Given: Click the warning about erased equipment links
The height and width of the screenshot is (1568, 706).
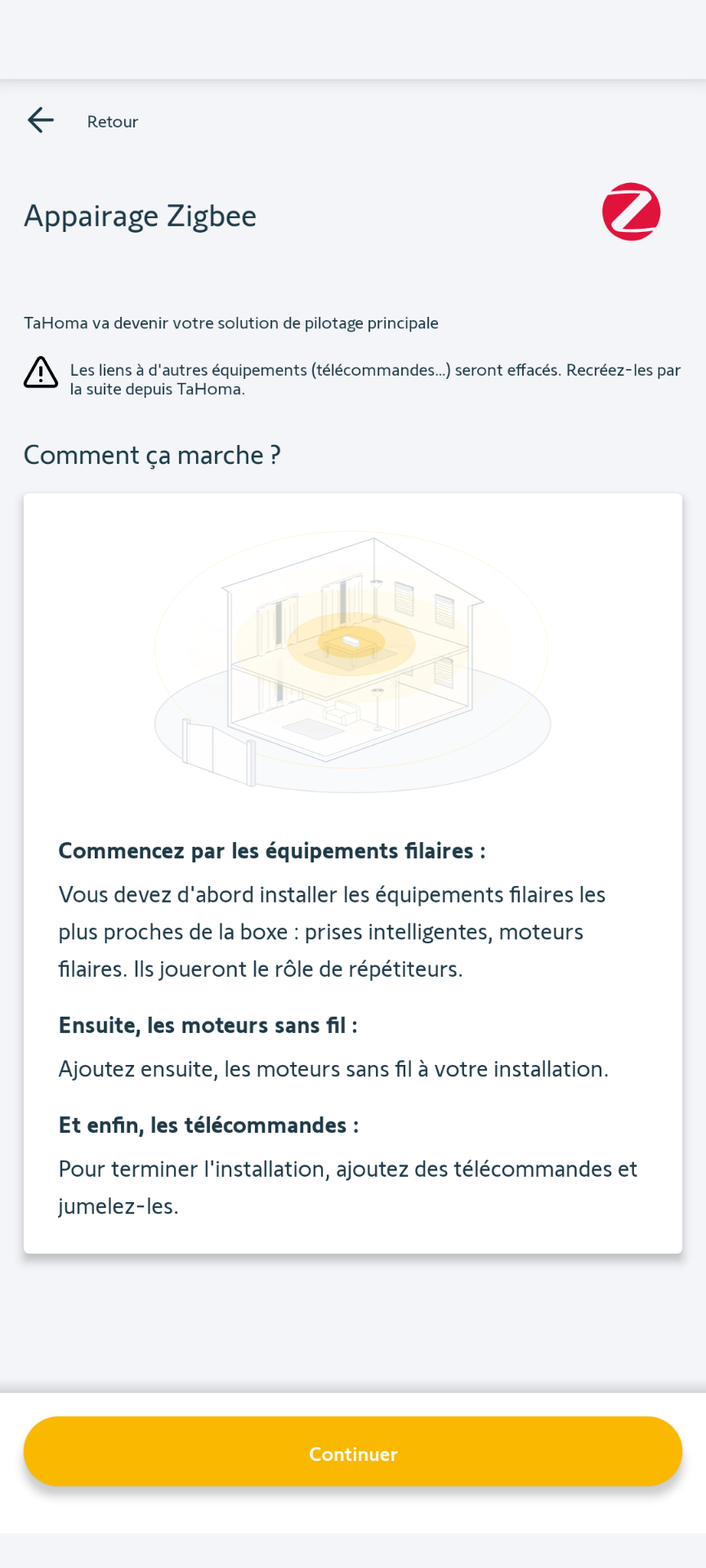Looking at the screenshot, I should tap(375, 380).
